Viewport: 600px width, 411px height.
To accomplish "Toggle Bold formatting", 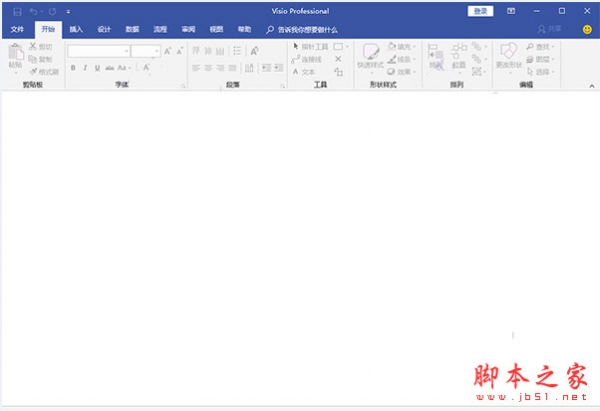I will coord(73,68).
